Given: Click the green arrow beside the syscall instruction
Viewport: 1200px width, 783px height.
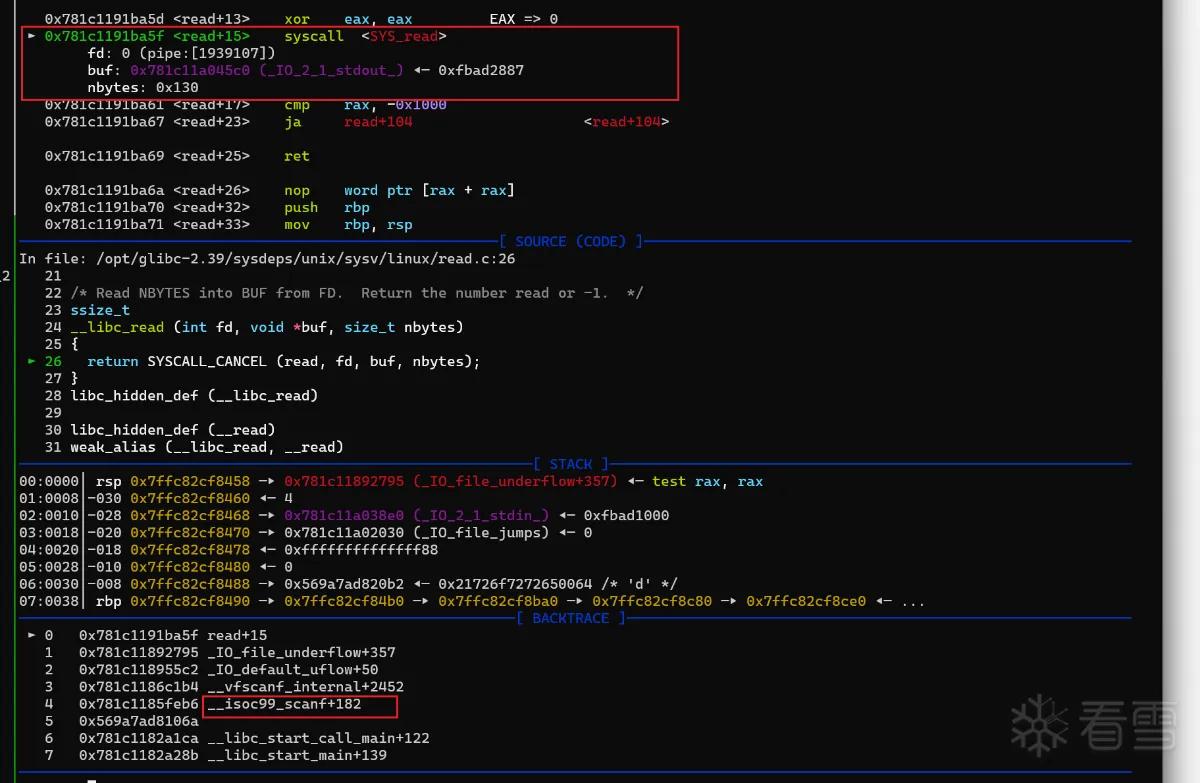Looking at the screenshot, I should pyautogui.click(x=32, y=36).
